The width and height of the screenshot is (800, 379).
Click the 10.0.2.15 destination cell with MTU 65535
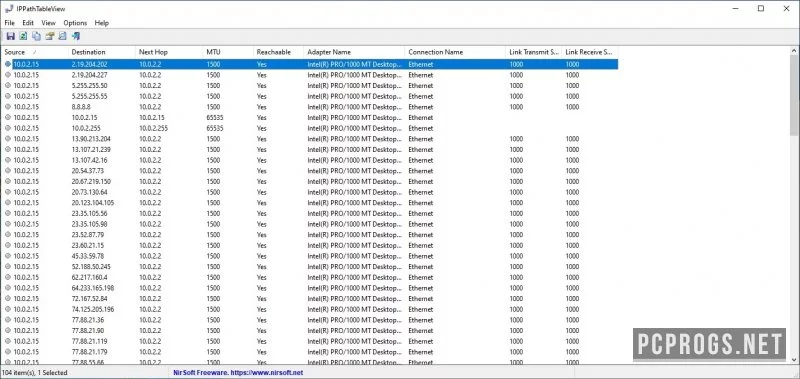click(84, 117)
